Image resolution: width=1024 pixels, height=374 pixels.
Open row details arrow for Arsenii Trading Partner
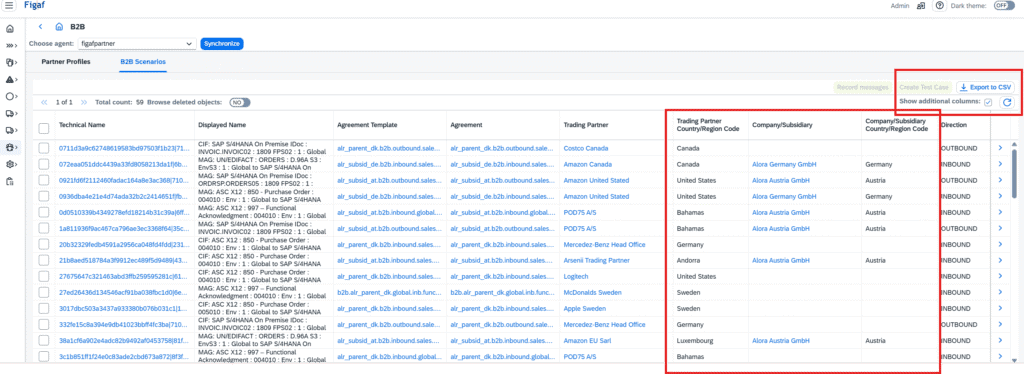click(x=1000, y=260)
